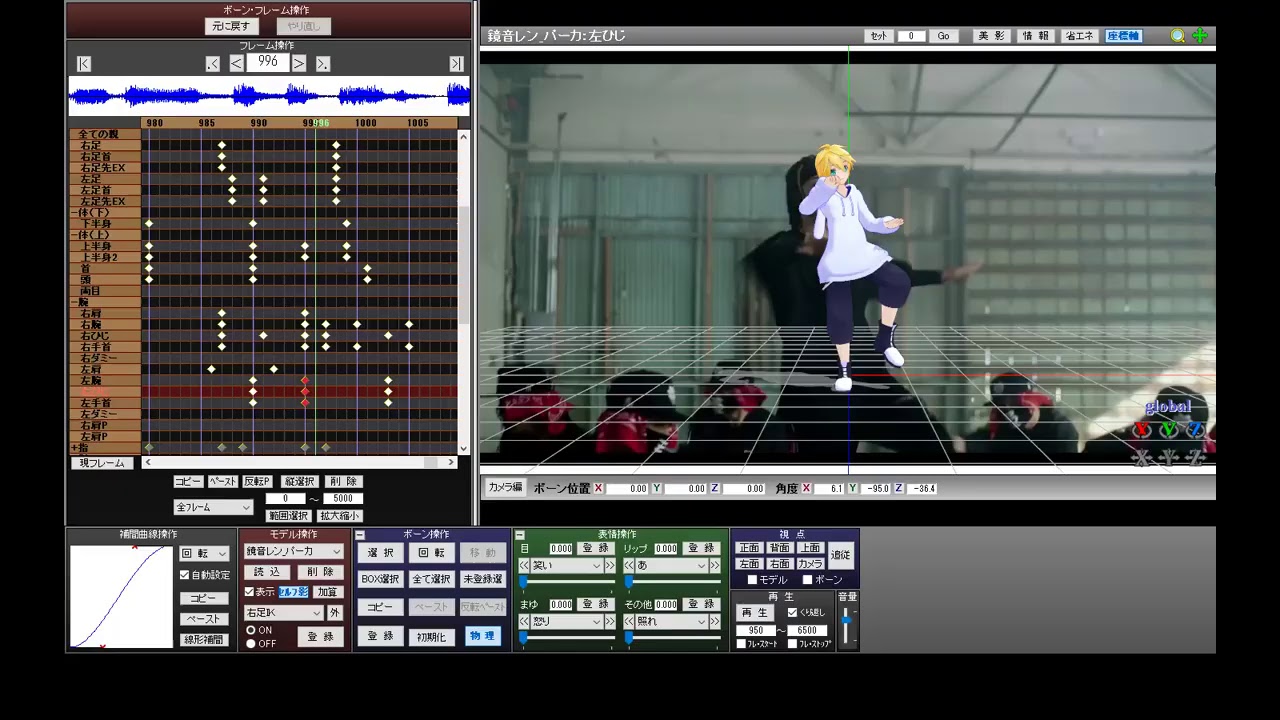Click 元に戻す undo button

click(231, 26)
